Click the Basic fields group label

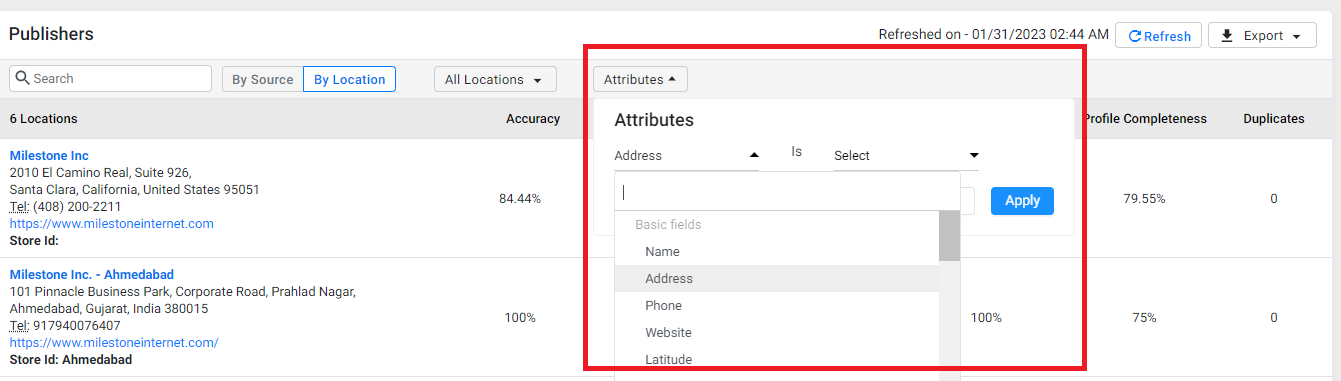coord(668,225)
